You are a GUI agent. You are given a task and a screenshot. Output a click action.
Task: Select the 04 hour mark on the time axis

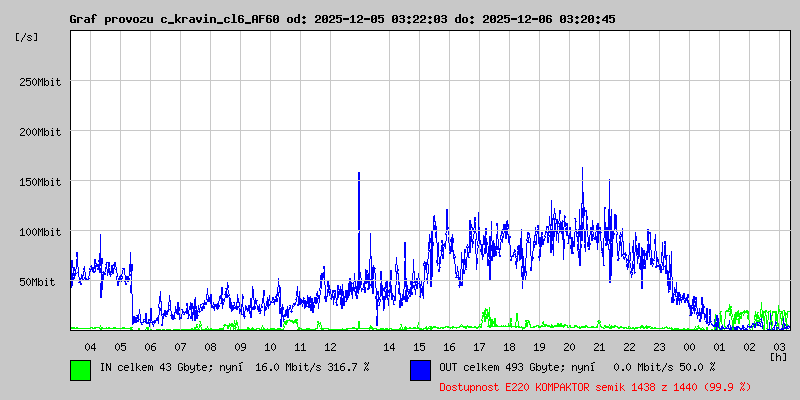[x=91, y=346]
